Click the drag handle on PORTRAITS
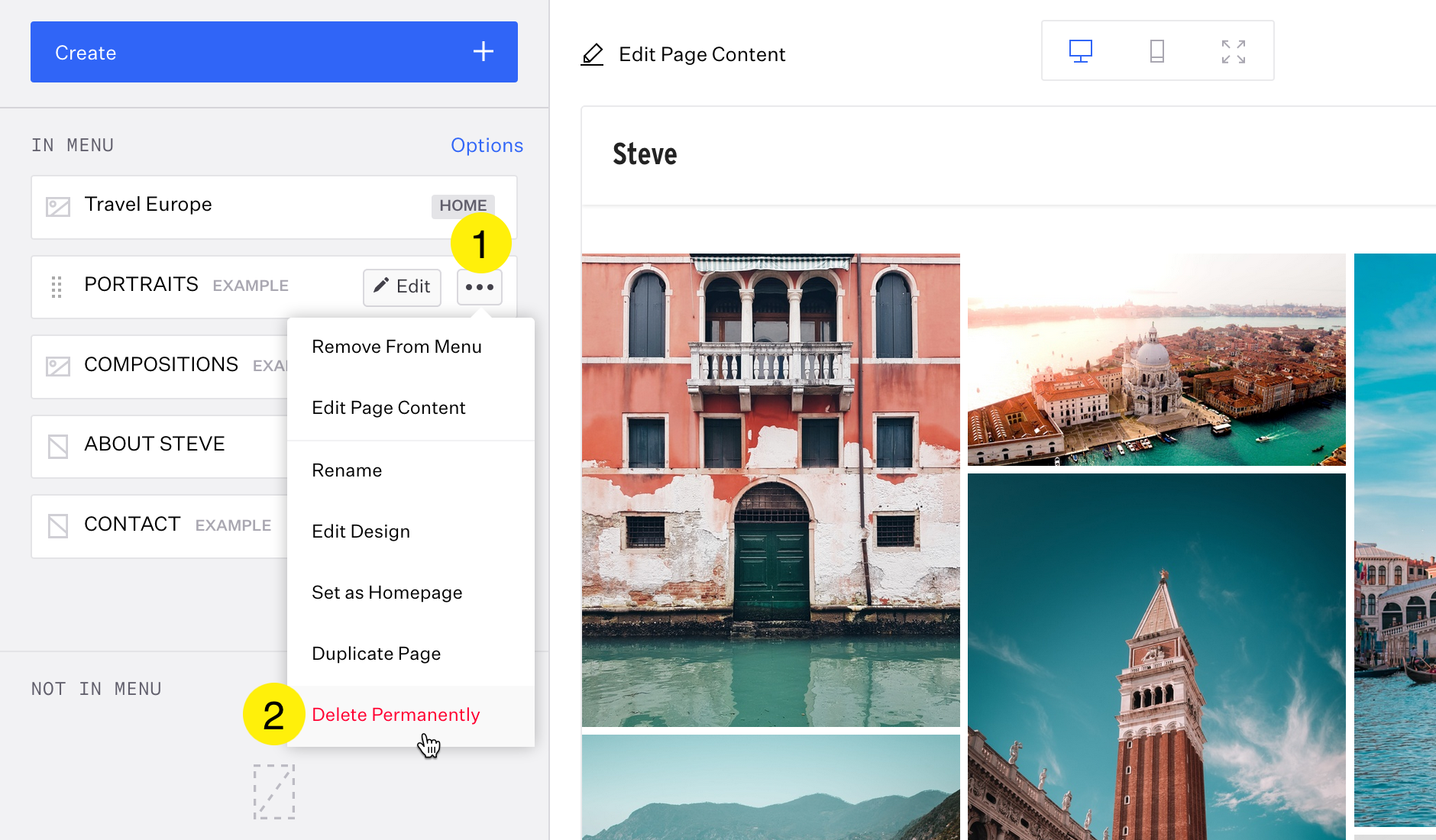Viewport: 1436px width, 840px height. pyautogui.click(x=57, y=286)
